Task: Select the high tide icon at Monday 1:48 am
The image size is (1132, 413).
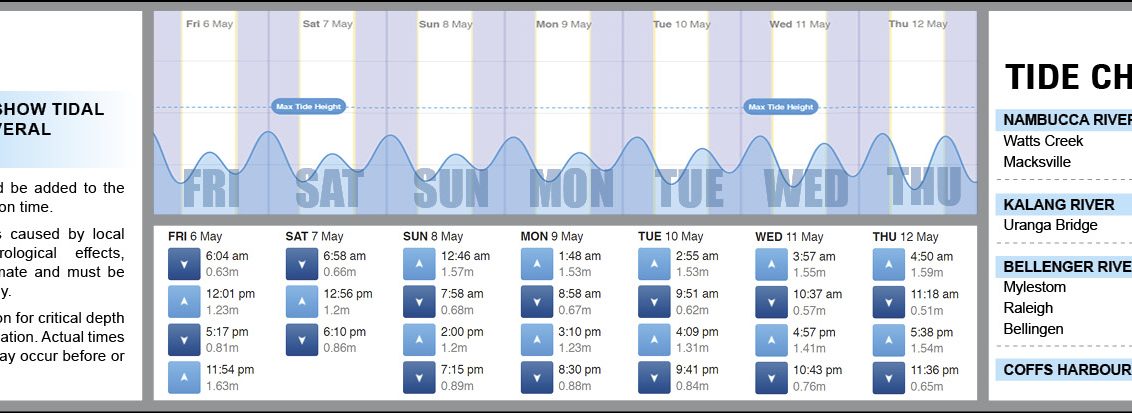Action: pyautogui.click(x=537, y=263)
